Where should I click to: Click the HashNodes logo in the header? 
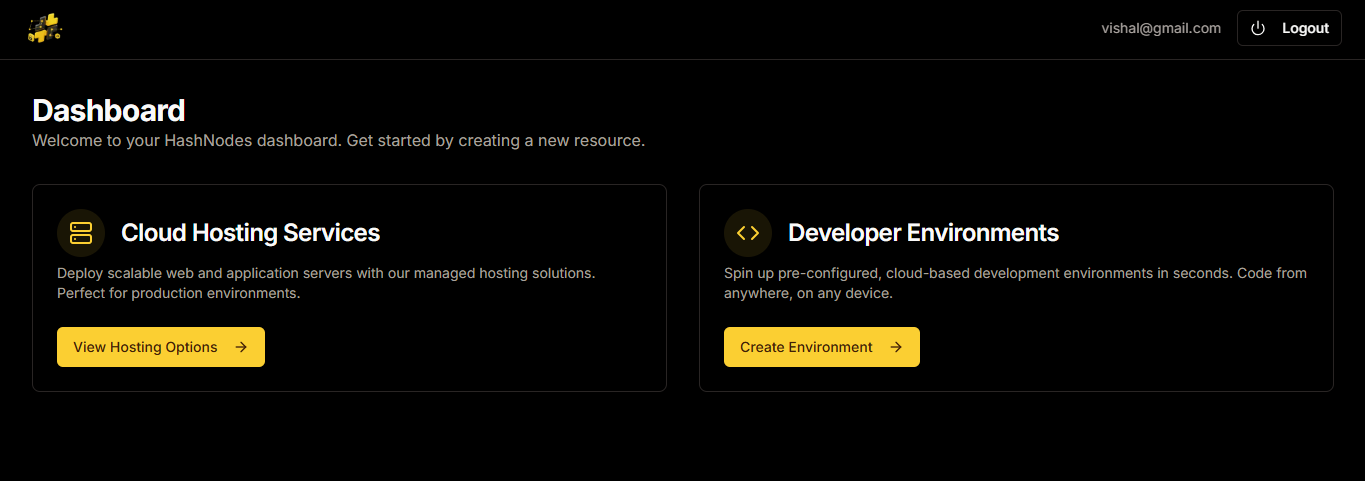tap(45, 28)
